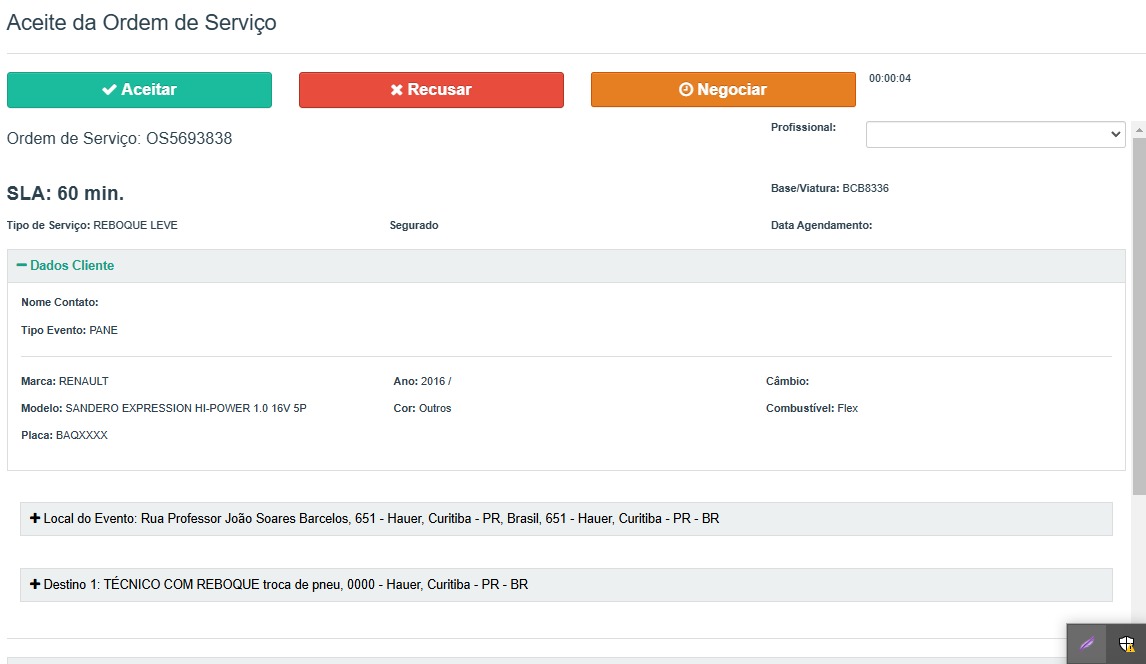The image size is (1146, 664).
Task: Expand the Local do Evento panel
Action: pyautogui.click(x=566, y=519)
